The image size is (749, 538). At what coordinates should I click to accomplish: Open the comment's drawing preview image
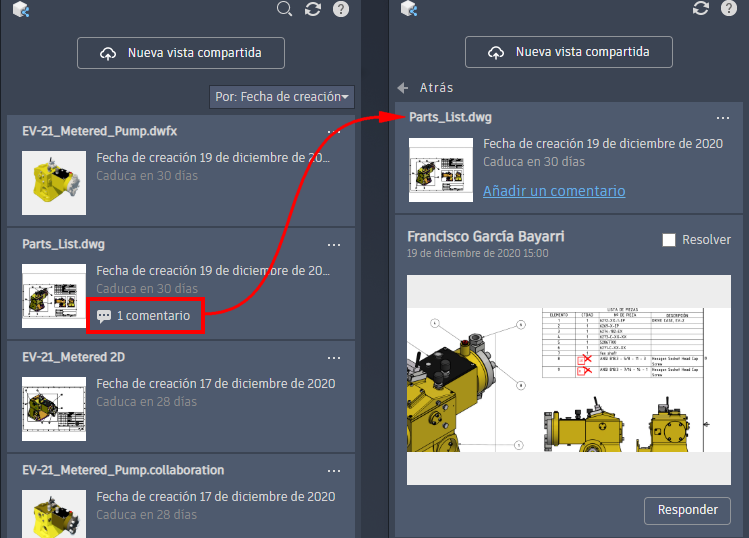[568, 378]
